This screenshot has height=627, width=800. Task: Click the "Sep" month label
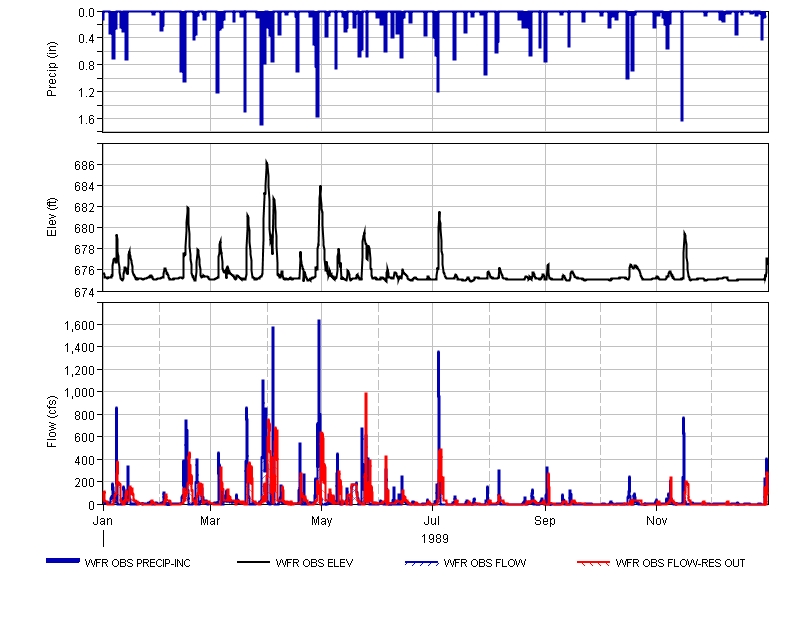(545, 521)
